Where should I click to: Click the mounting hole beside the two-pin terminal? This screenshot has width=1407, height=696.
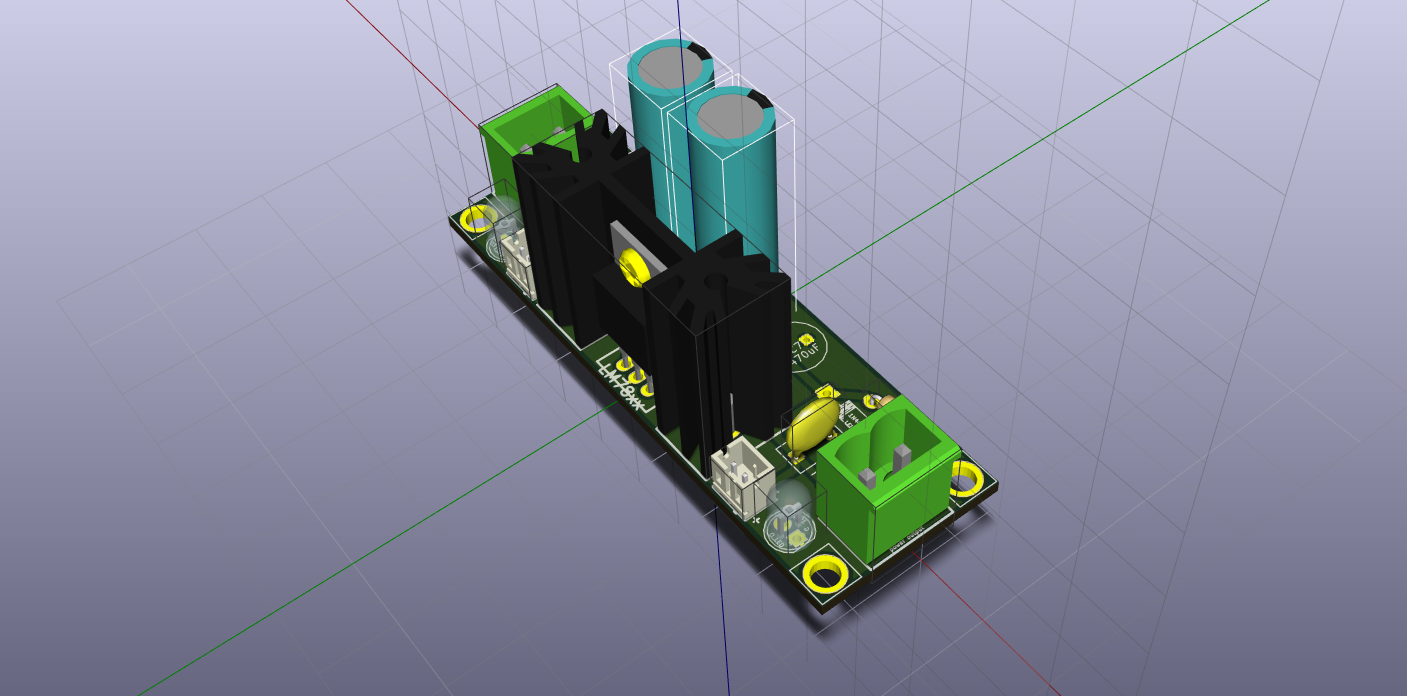(965, 478)
